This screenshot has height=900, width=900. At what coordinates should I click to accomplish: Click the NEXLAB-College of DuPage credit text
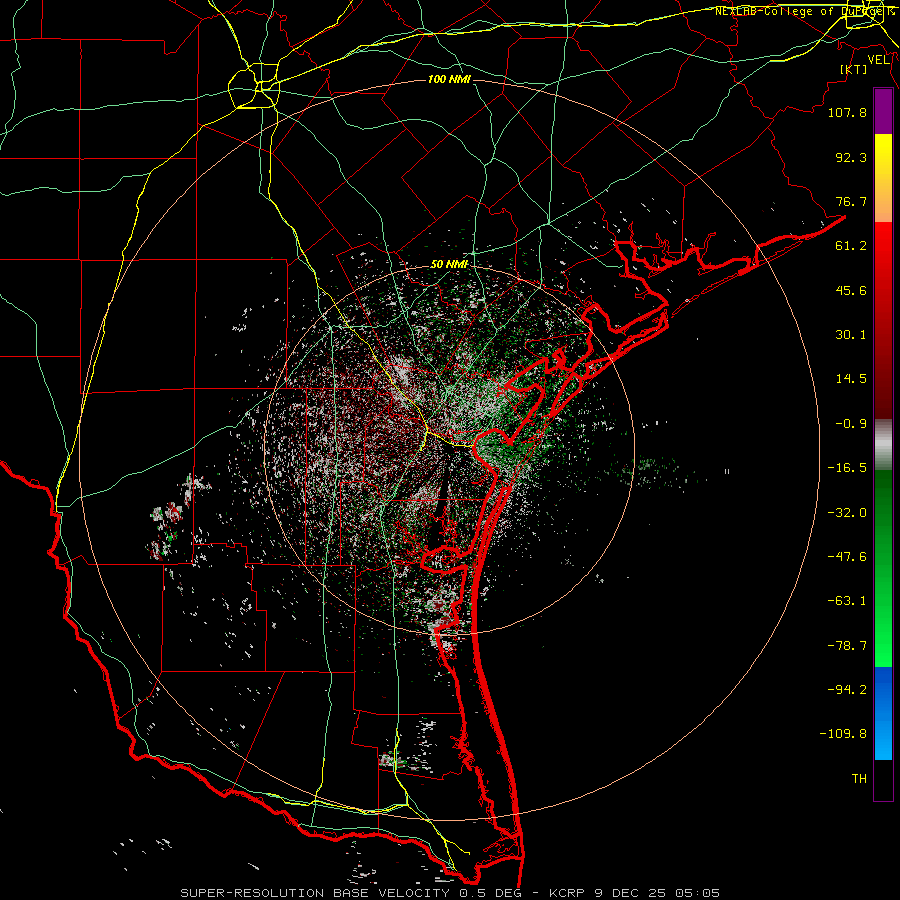[x=804, y=11]
